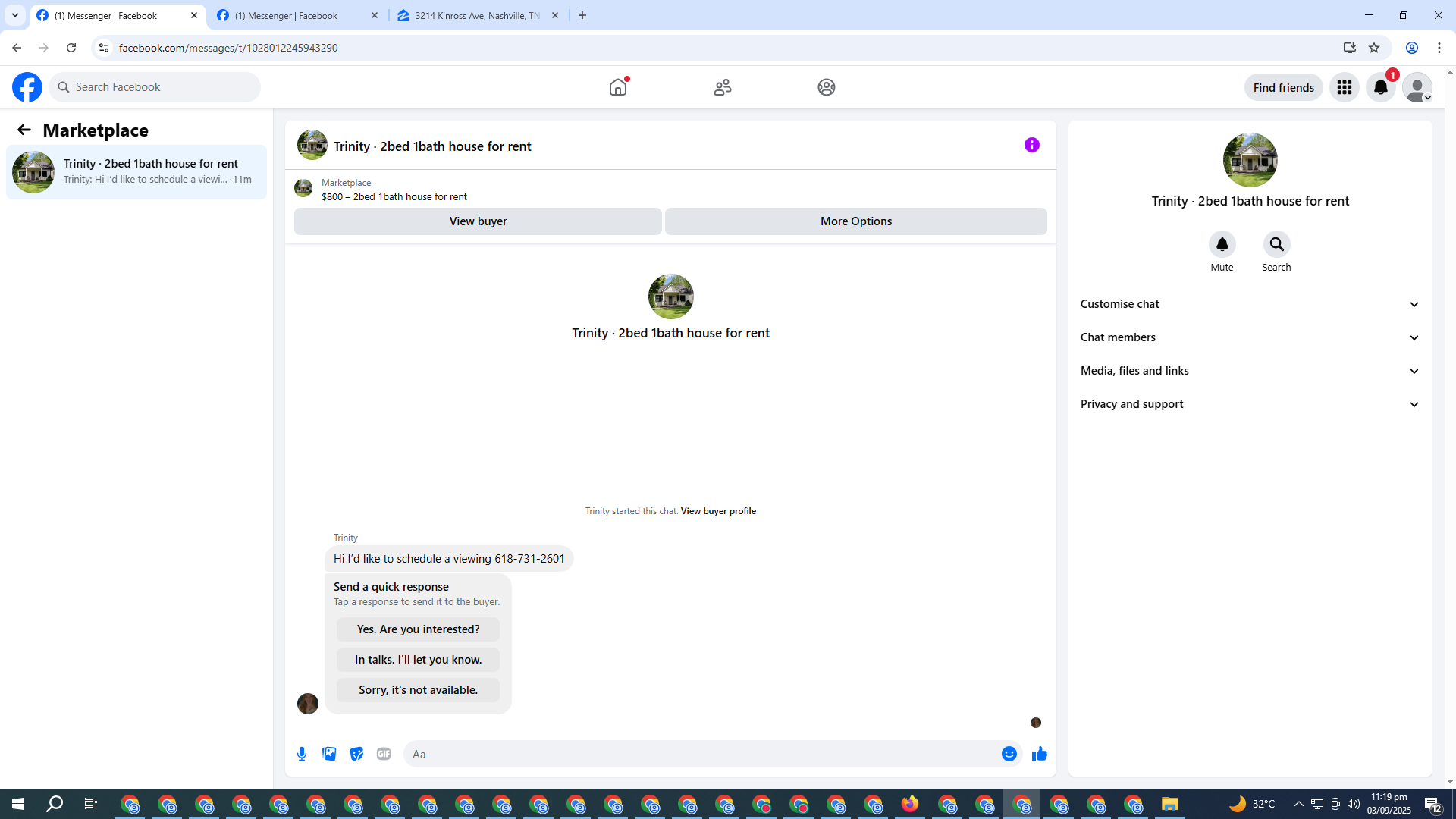Open the tab search dropdown arrow
The width and height of the screenshot is (1456, 819).
(x=15, y=15)
